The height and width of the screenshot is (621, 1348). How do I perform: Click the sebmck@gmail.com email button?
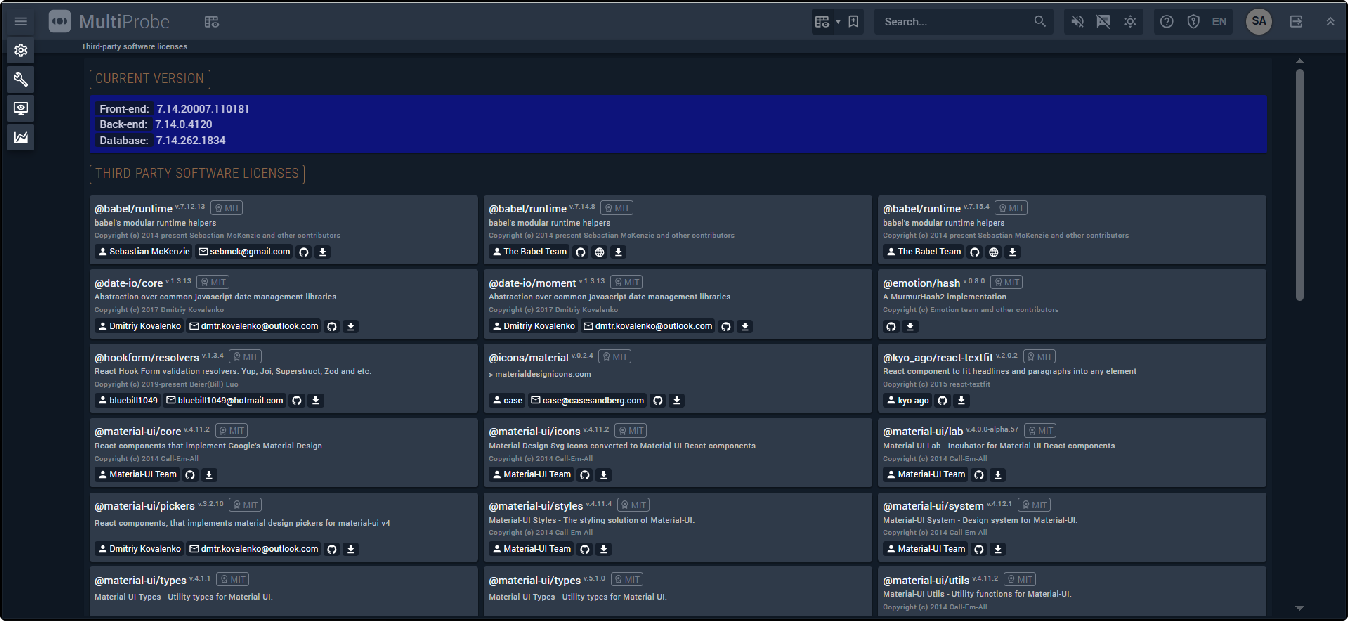coord(244,252)
